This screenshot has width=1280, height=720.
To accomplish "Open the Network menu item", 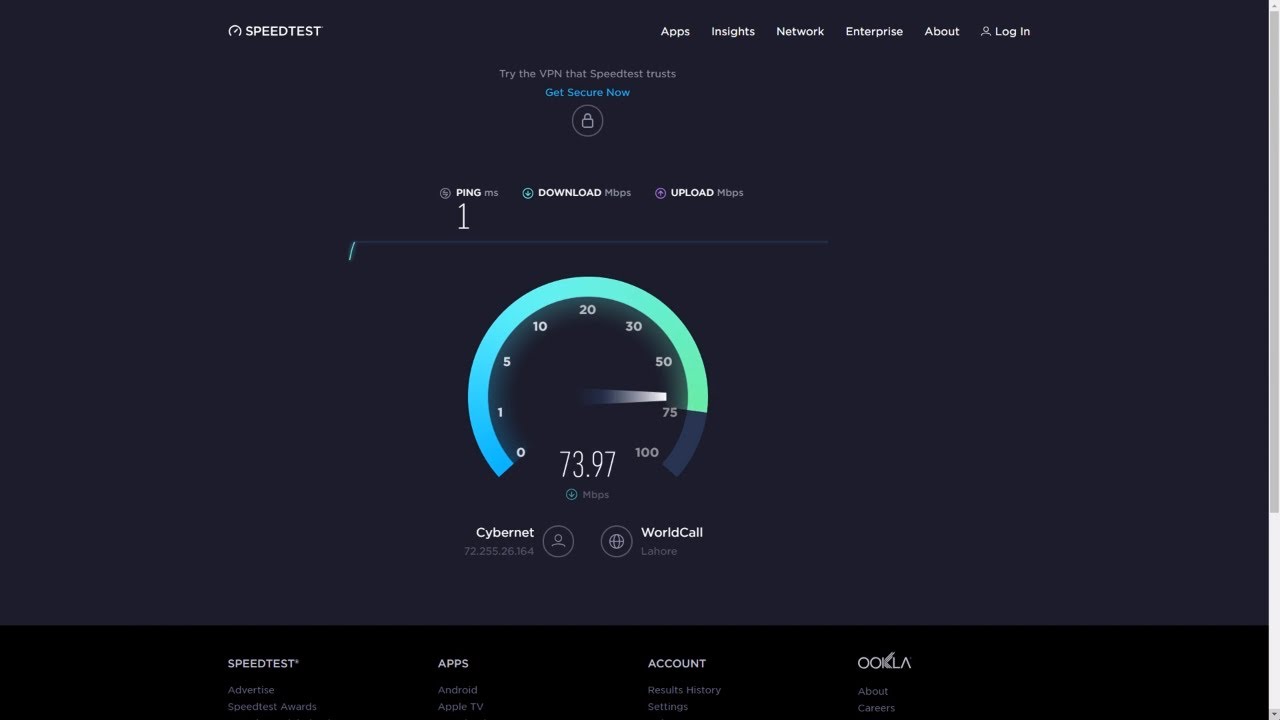I will (800, 32).
